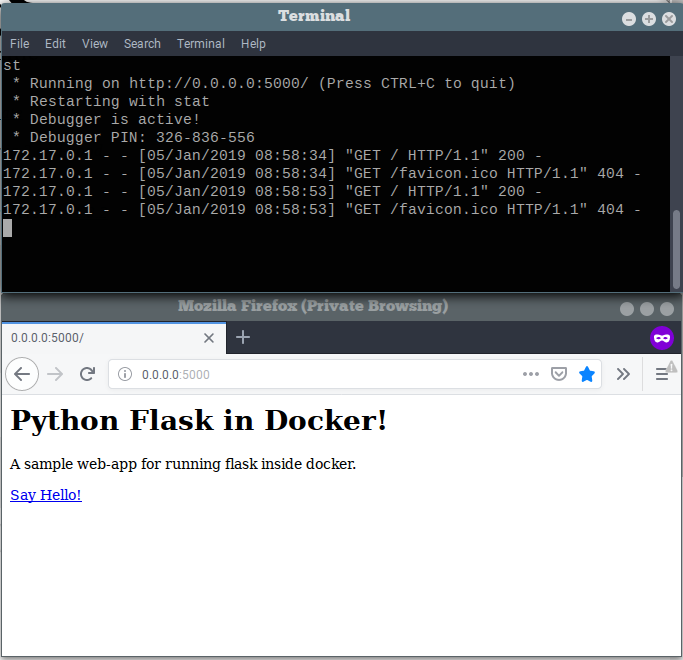The image size is (683, 660).
Task: Click the Debugger is active! line
Action: [106, 119]
